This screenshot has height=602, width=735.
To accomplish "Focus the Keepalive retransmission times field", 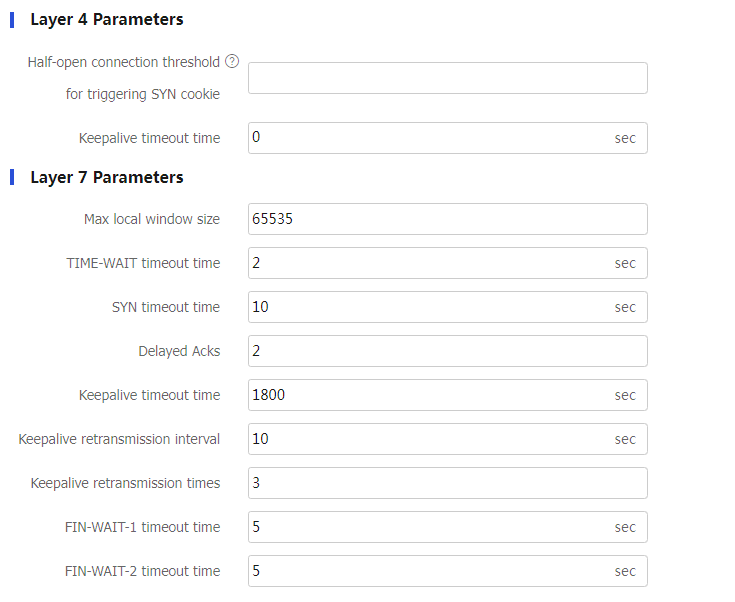I will coord(447,483).
